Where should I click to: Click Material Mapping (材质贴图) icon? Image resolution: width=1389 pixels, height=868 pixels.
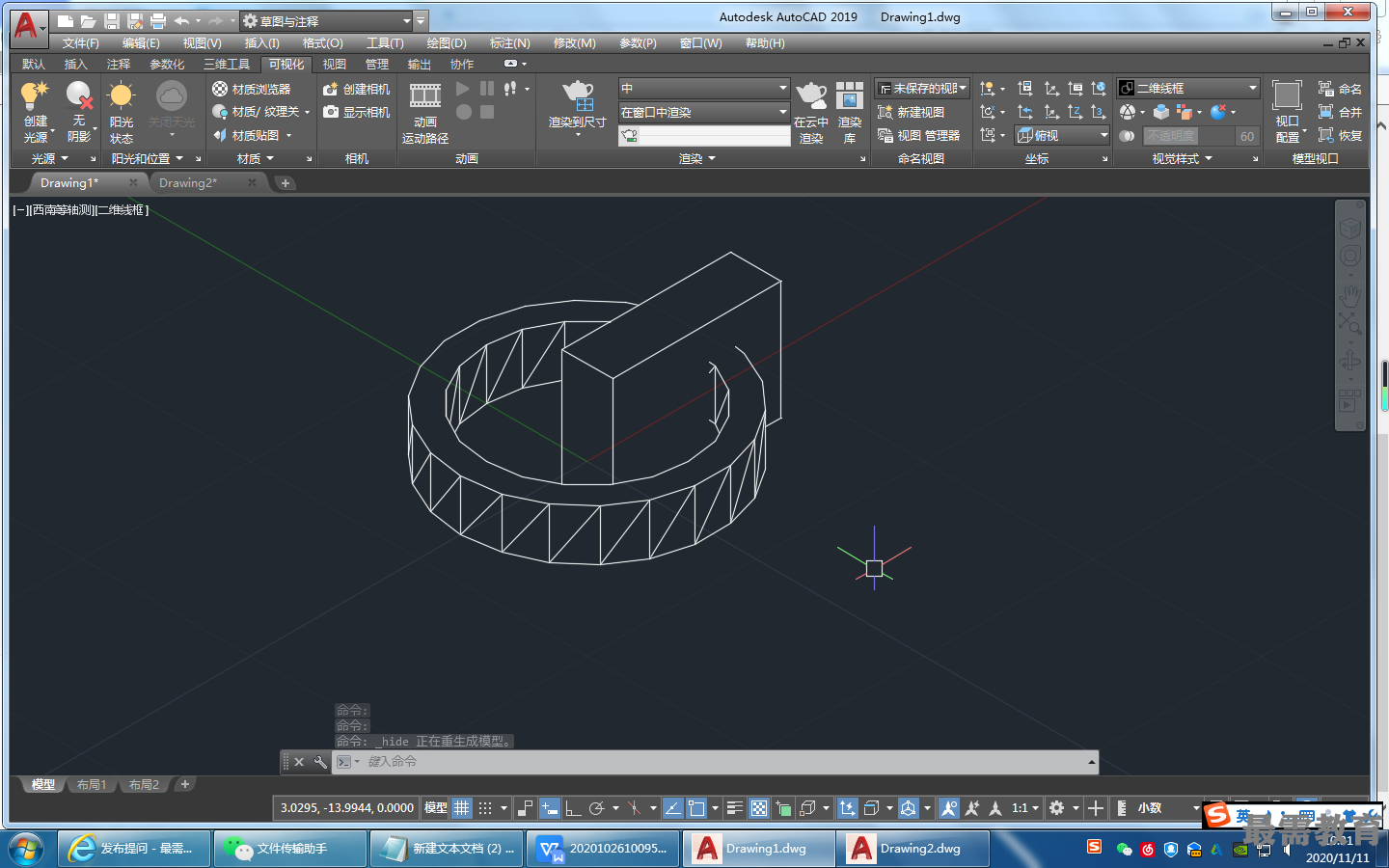pos(220,135)
